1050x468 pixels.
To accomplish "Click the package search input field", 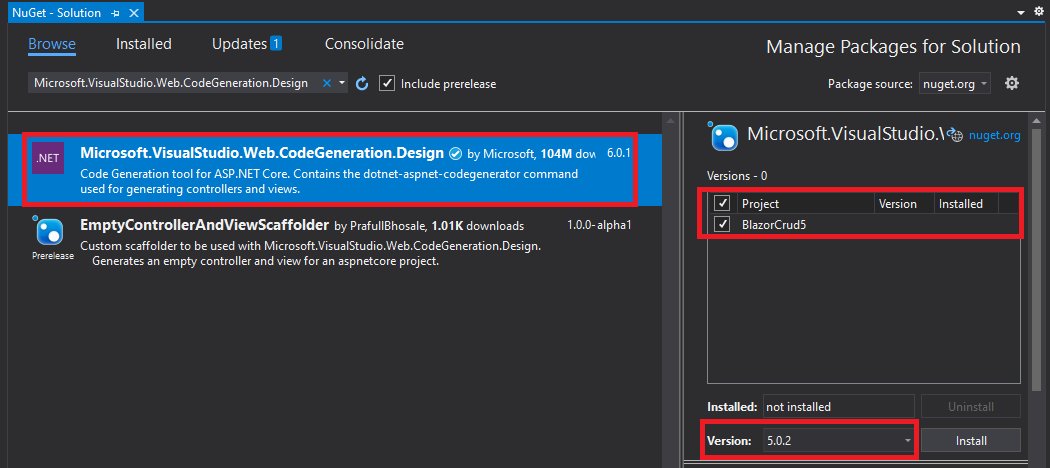I will pyautogui.click(x=171, y=84).
